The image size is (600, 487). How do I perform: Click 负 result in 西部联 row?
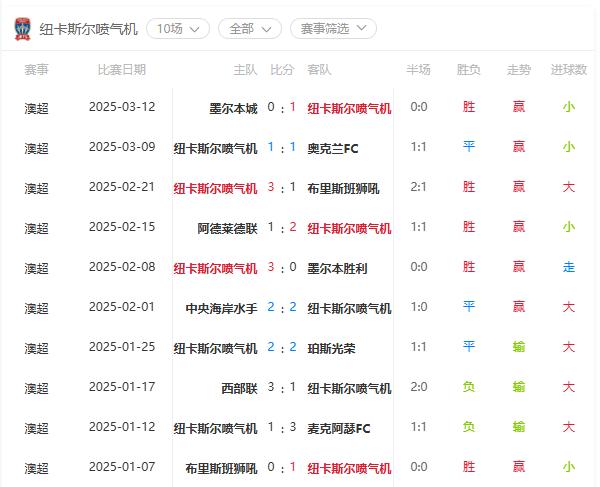pos(469,387)
